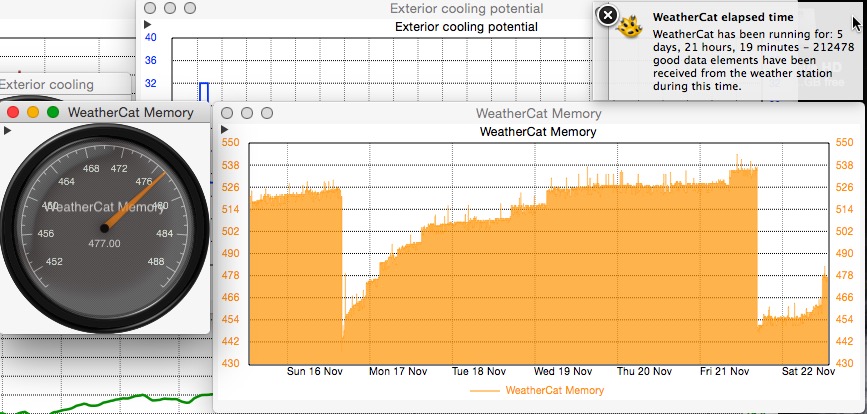Click the 'Thu 20 Nov' axis label

(645, 371)
